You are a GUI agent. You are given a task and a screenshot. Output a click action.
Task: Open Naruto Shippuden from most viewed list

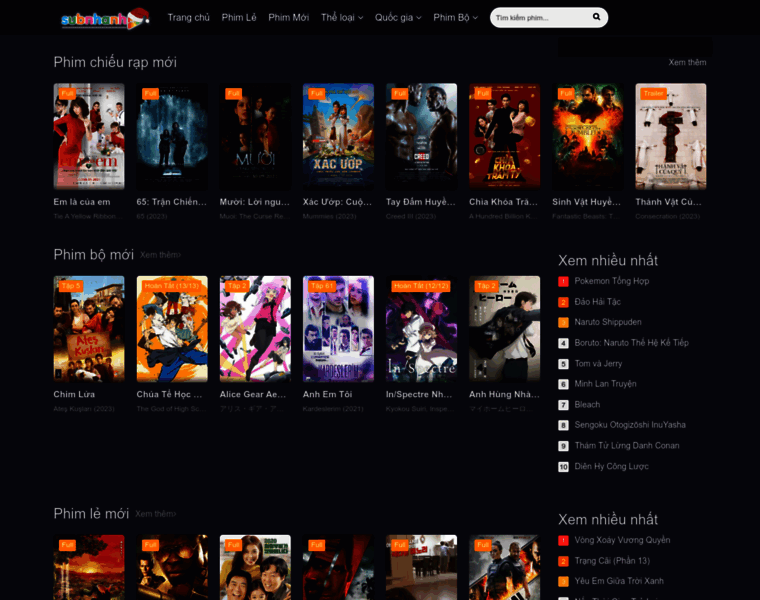click(608, 322)
